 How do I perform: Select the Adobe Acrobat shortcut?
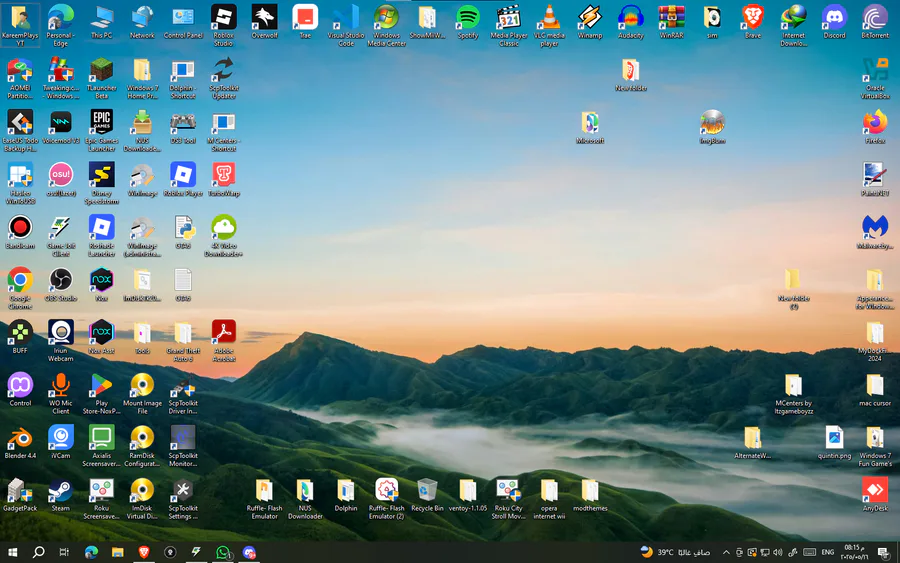[224, 340]
